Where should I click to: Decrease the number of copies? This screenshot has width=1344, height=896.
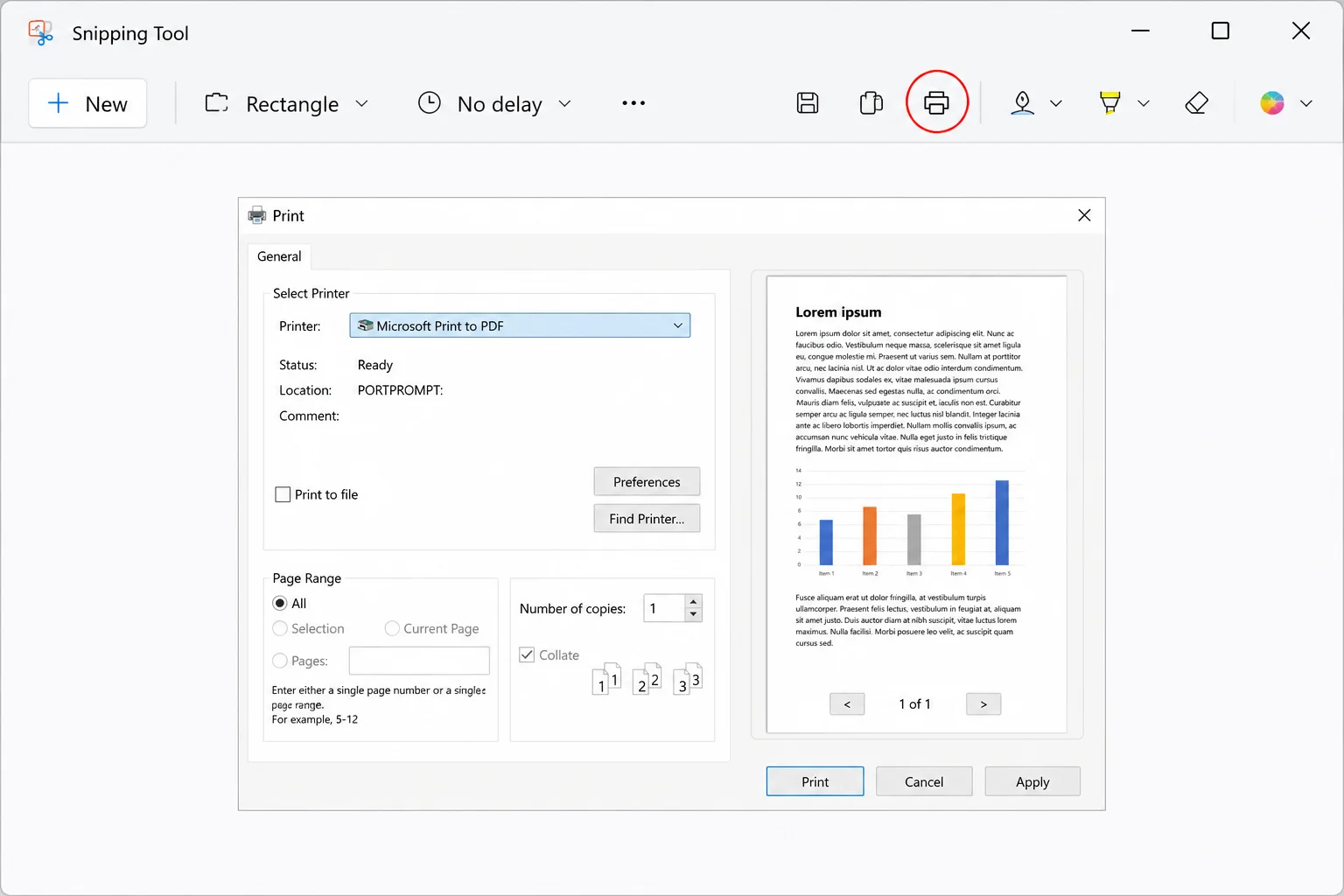(694, 614)
